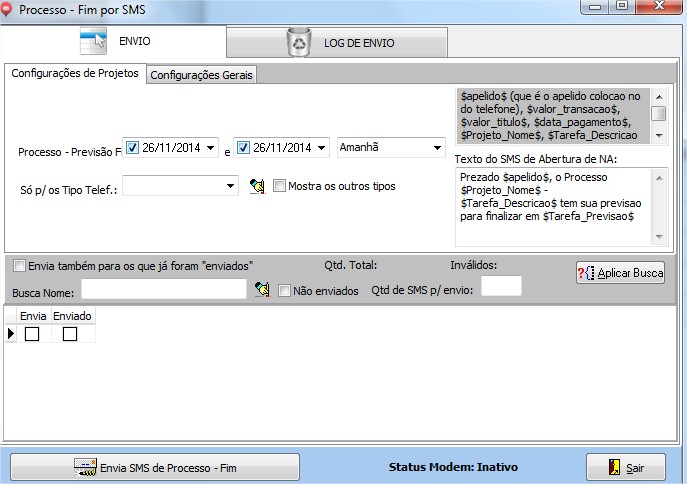Image resolution: width=687 pixels, height=484 pixels.
Task: Click in the Busca Nome text field
Action: [x=164, y=290]
